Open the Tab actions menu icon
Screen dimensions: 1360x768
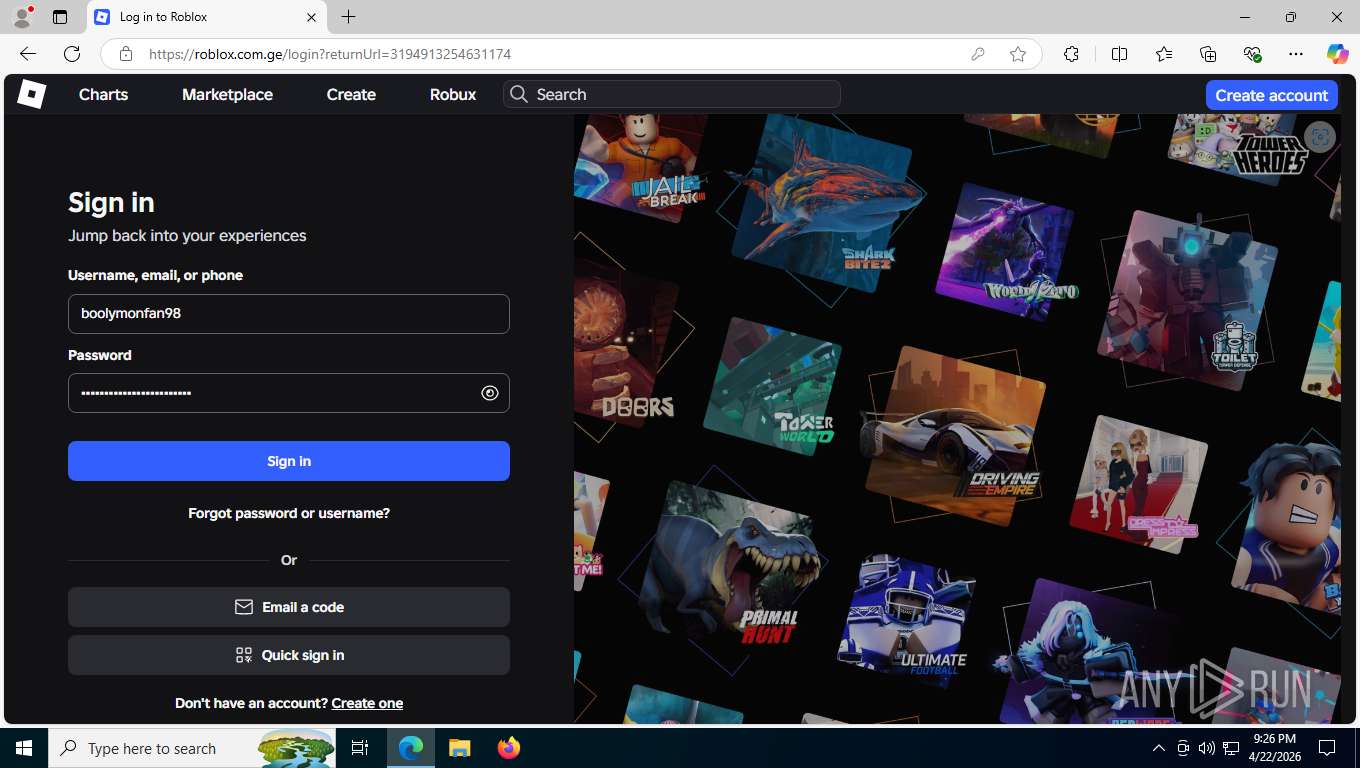(x=60, y=17)
